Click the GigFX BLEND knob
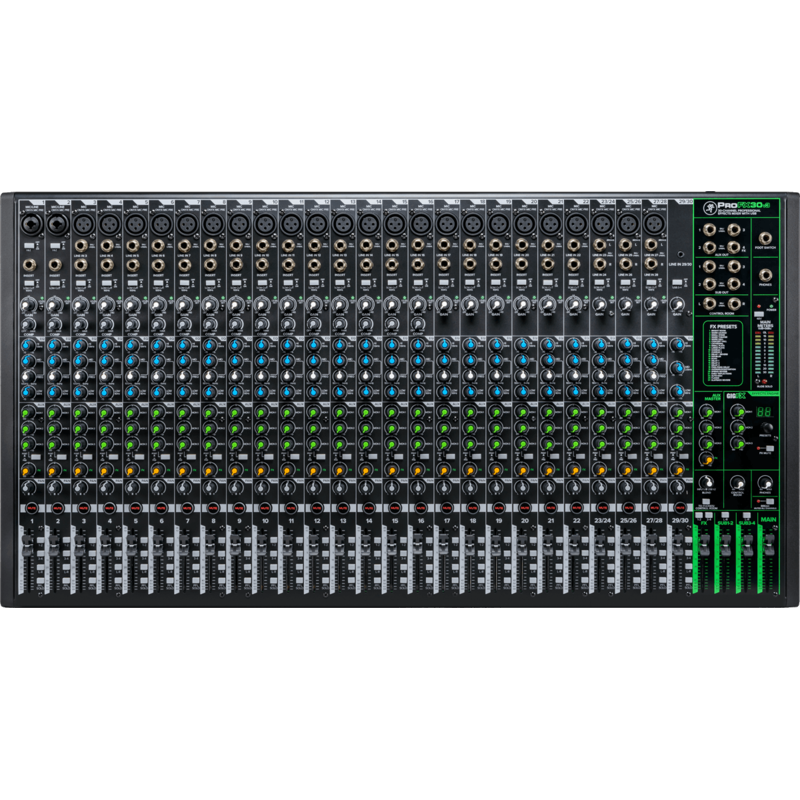This screenshot has height=800, width=800. click(706, 483)
